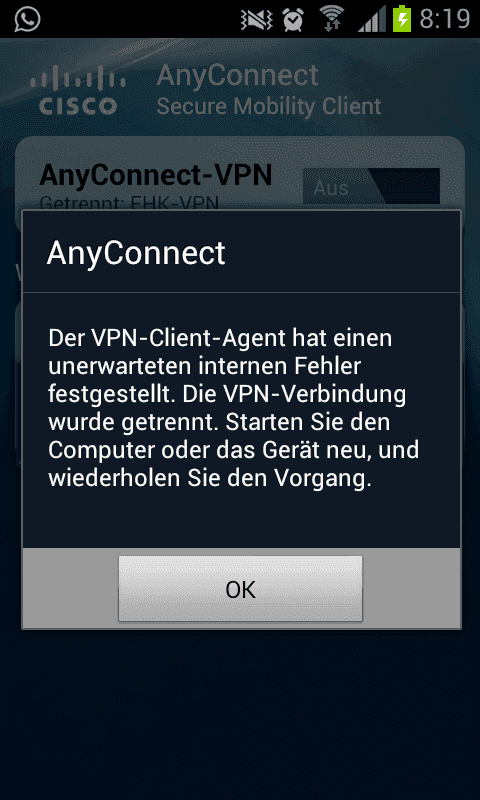480x800 pixels.
Task: Click the Secure Mobility Client subtitle
Action: [x=269, y=106]
